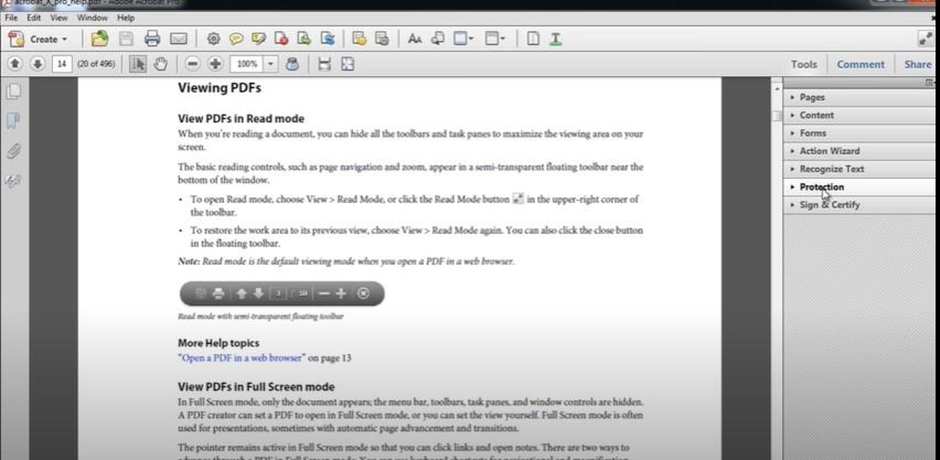Expand the Forms tools section

858,133
